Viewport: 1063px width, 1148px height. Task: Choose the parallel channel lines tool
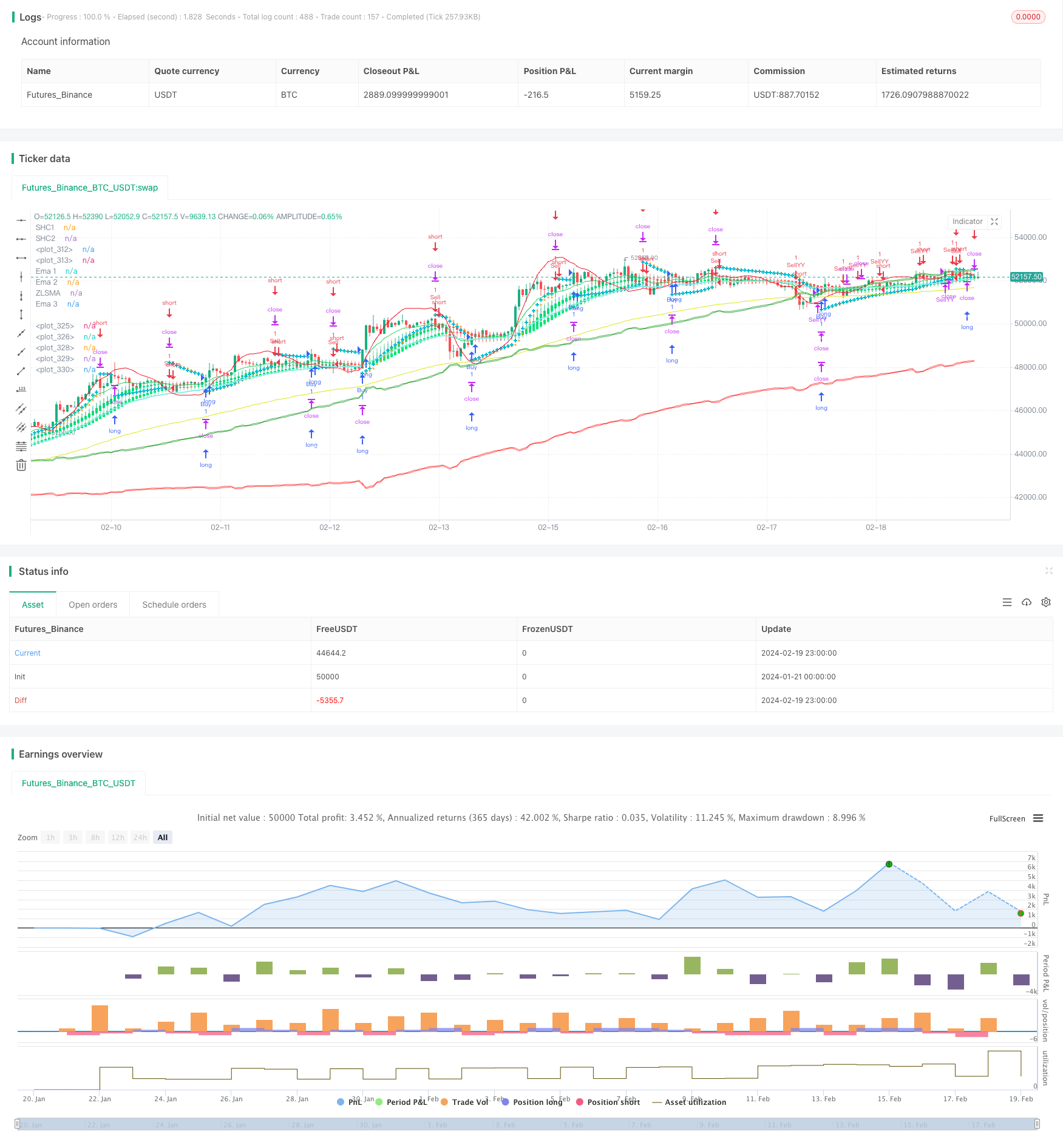[21, 409]
